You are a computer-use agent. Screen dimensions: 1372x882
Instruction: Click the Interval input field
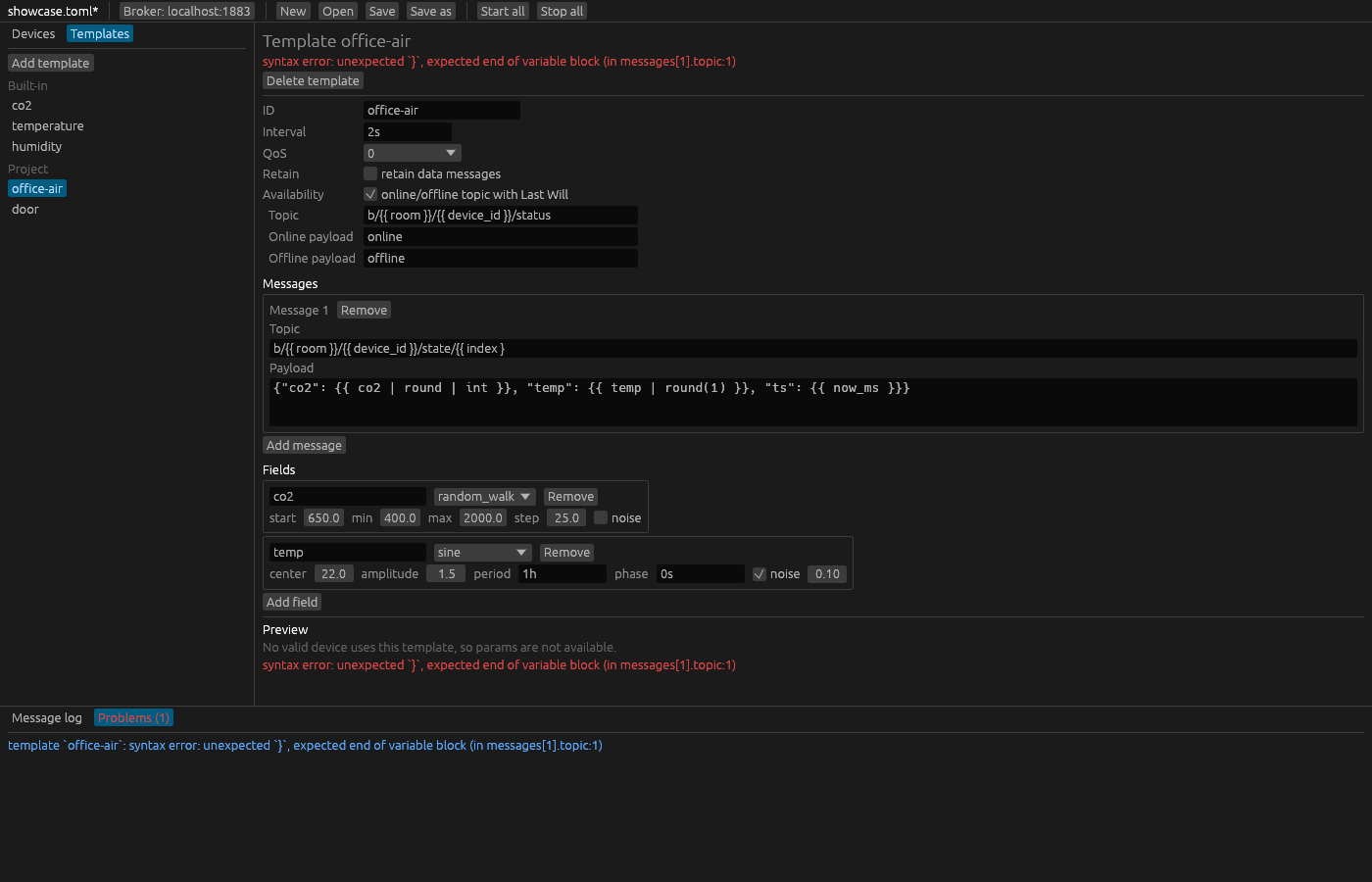point(408,131)
